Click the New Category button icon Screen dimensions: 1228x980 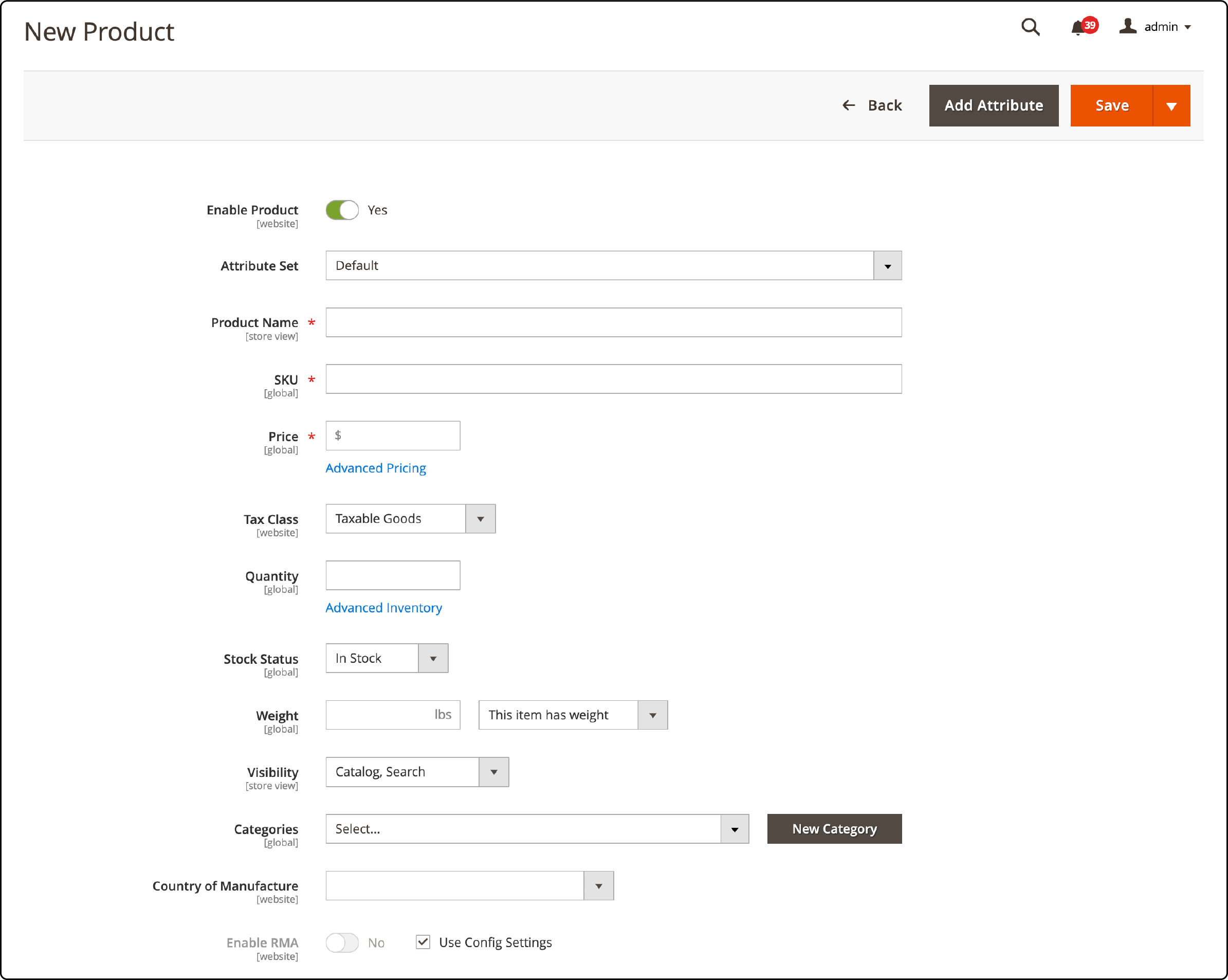pos(834,828)
